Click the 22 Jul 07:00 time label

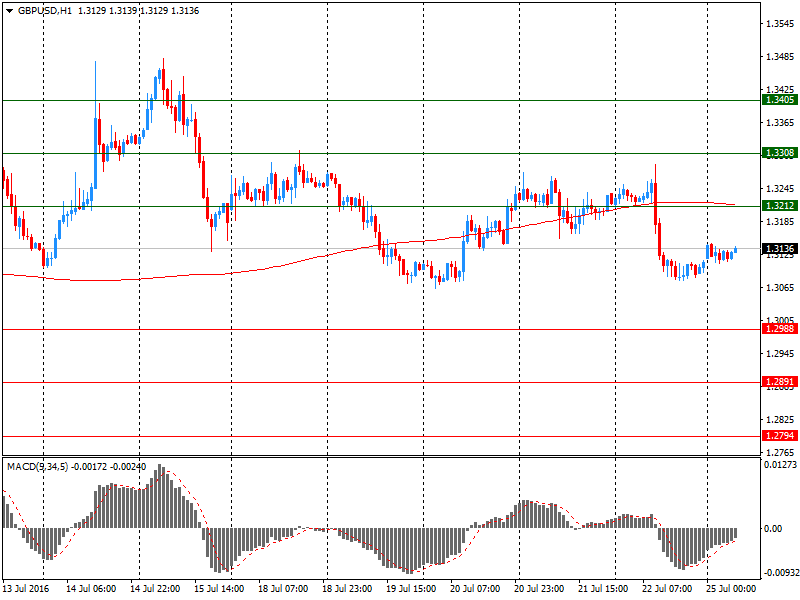[667, 588]
